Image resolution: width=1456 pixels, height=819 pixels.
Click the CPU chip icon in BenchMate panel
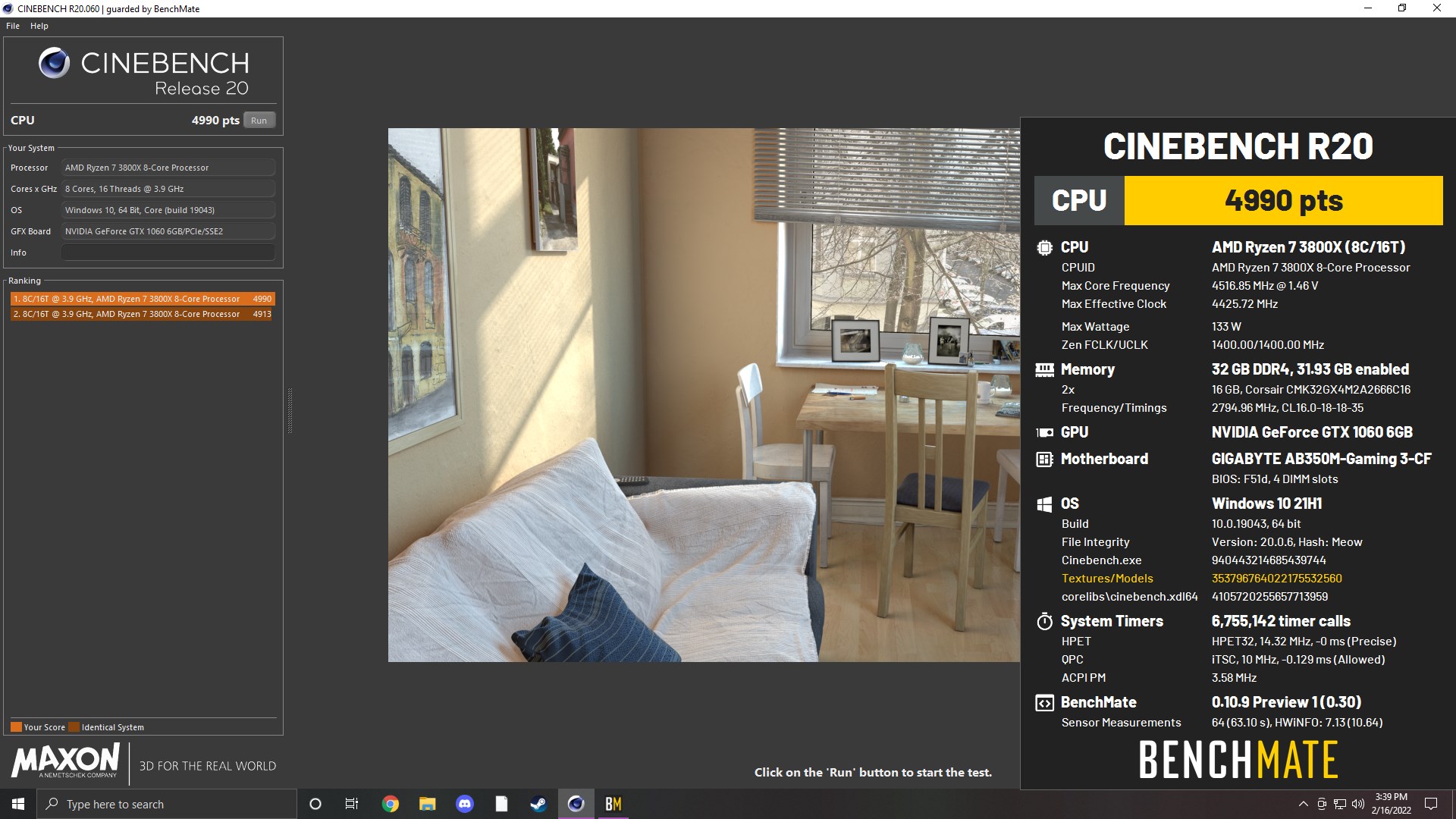pyautogui.click(x=1045, y=247)
